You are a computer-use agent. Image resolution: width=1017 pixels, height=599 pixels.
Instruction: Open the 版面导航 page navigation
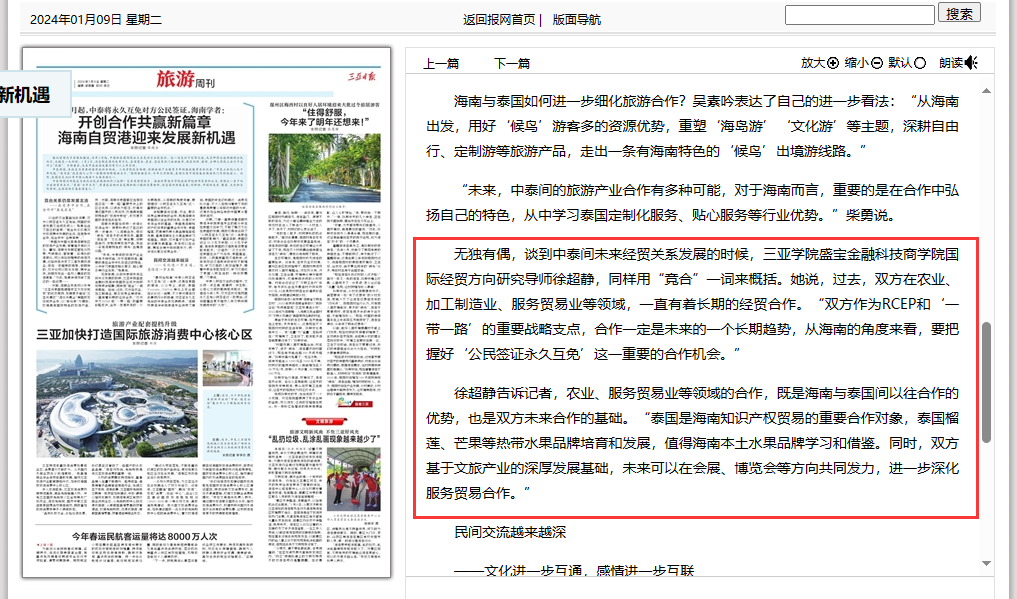pos(577,19)
